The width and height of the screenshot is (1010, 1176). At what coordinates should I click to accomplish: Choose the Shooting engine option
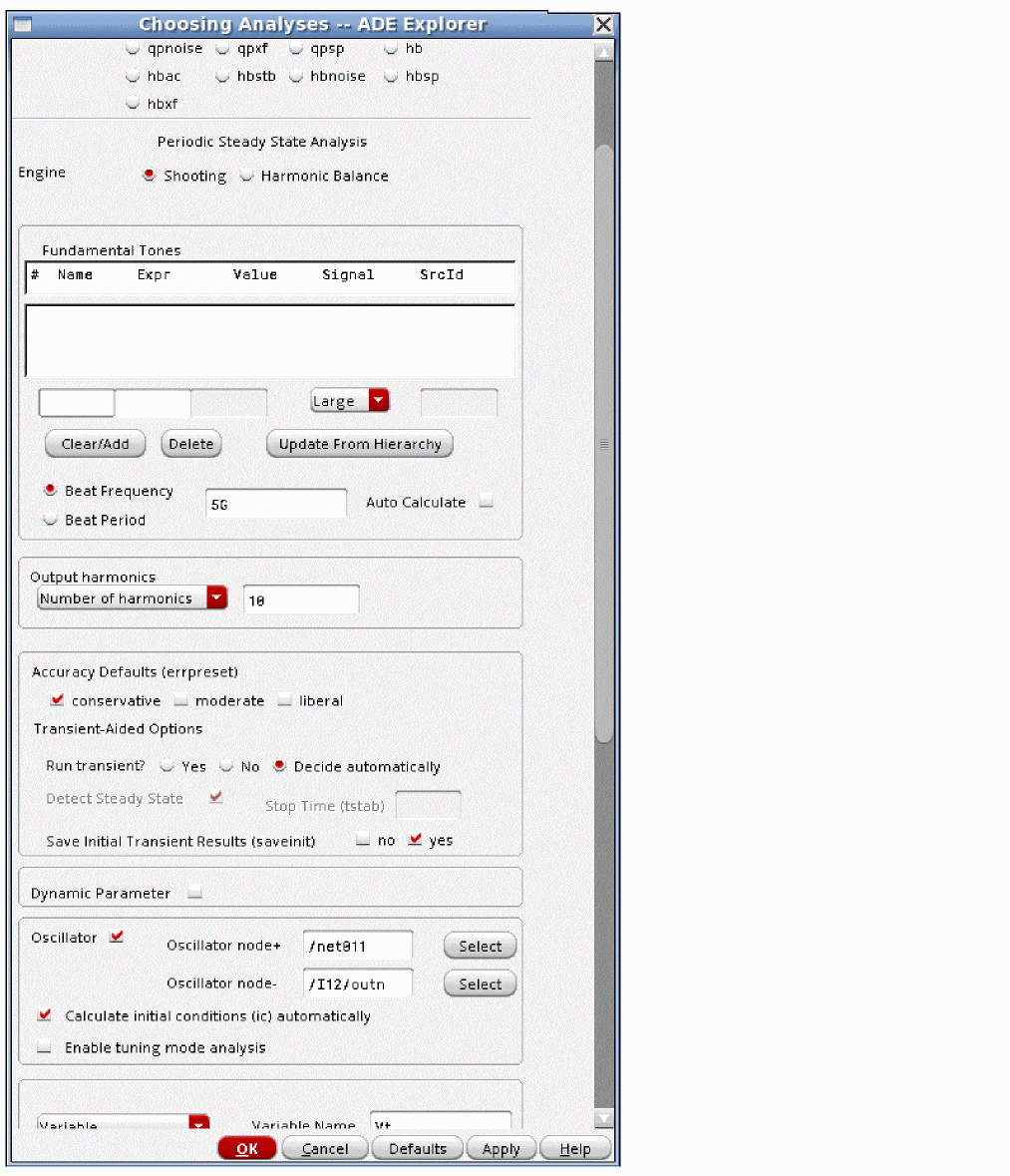click(x=149, y=176)
